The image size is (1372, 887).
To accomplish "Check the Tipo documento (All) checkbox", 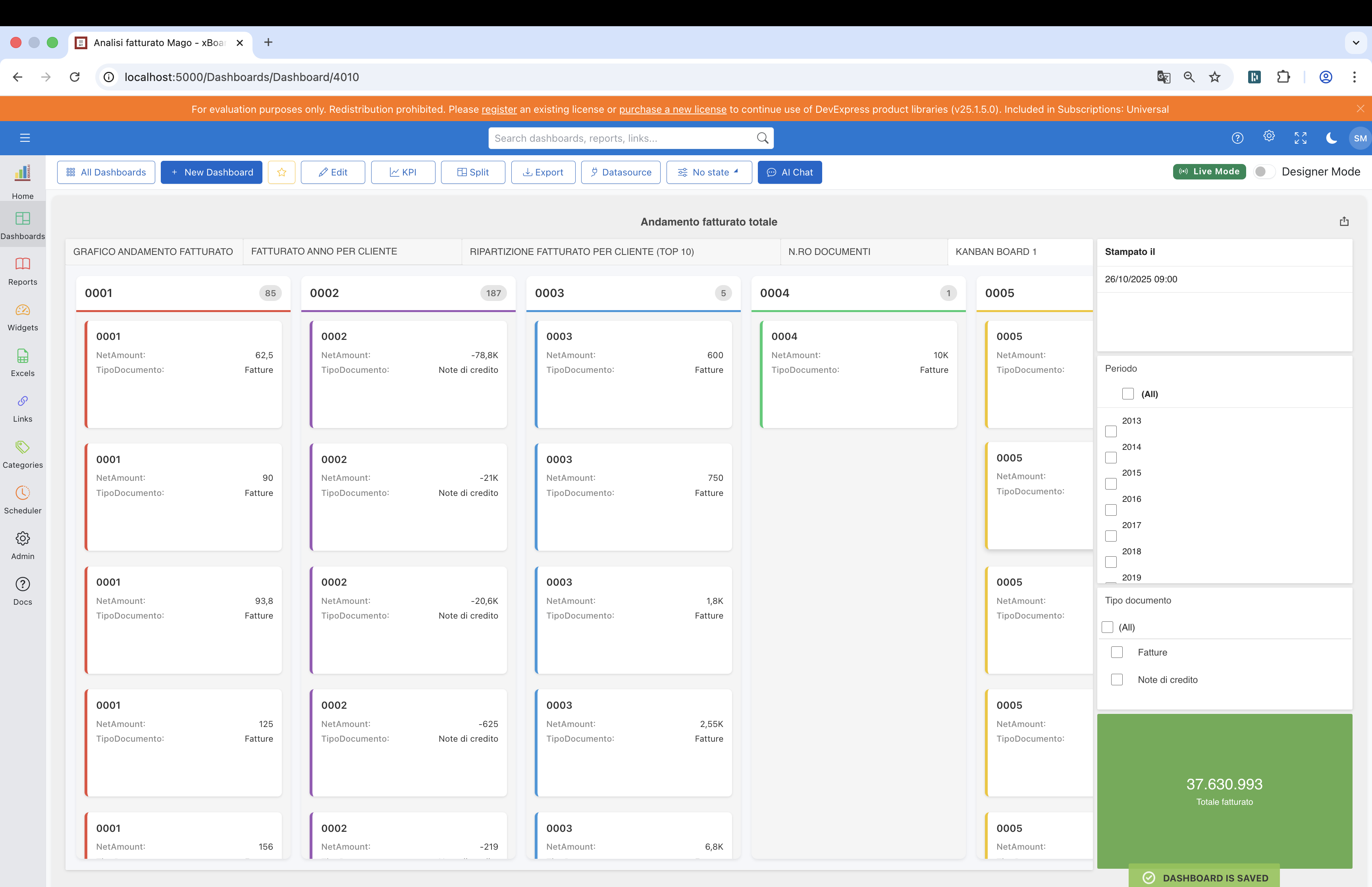I will pyautogui.click(x=1107, y=627).
